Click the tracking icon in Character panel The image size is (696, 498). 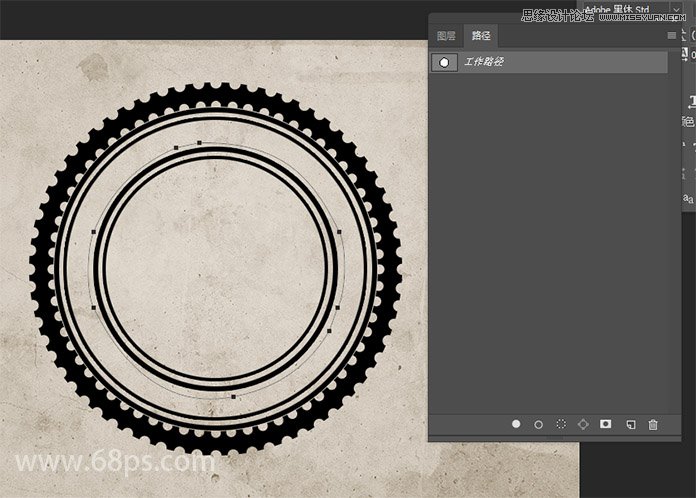pyautogui.click(x=685, y=54)
